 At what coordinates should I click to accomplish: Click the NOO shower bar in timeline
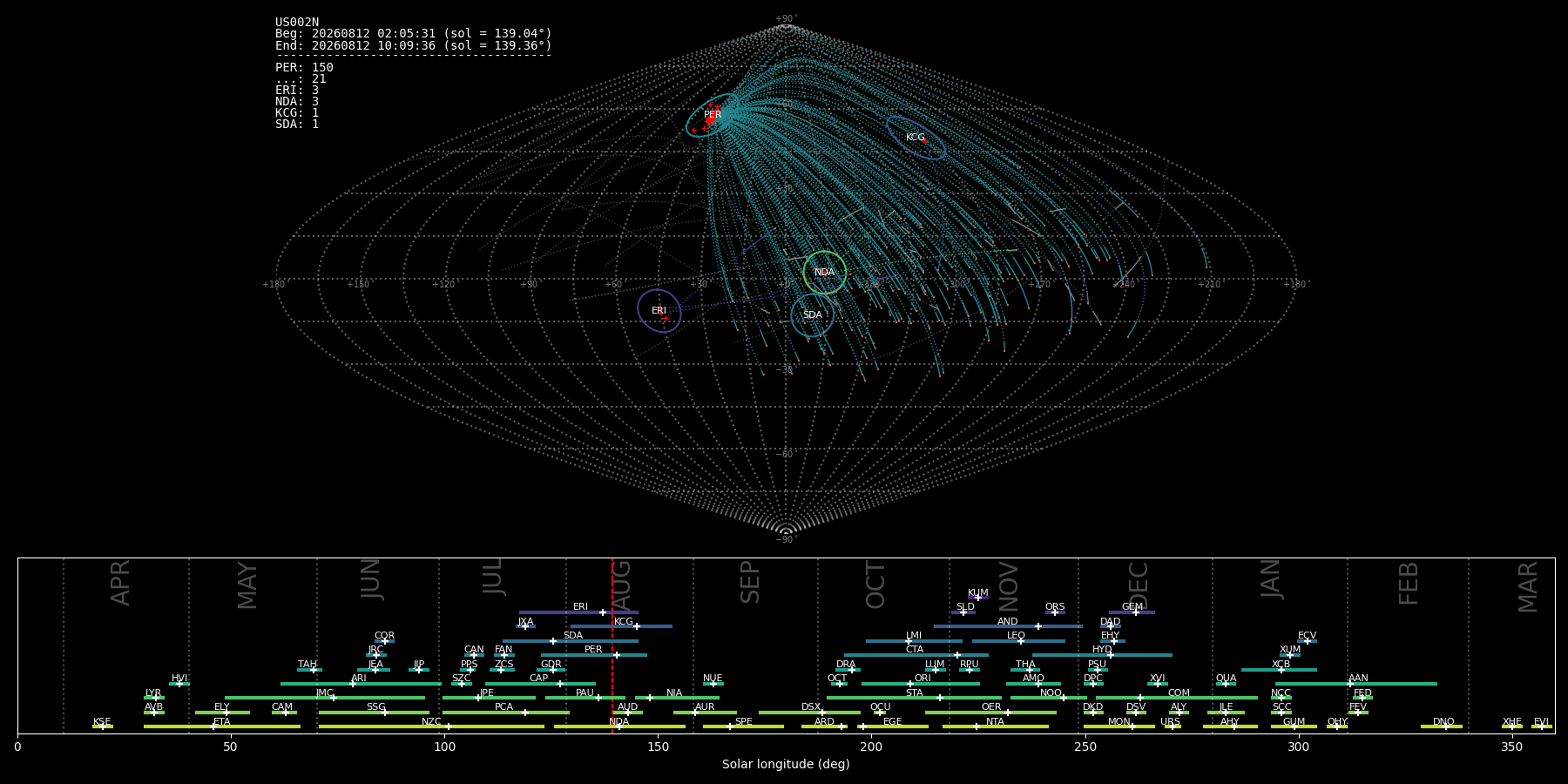pos(1049,698)
